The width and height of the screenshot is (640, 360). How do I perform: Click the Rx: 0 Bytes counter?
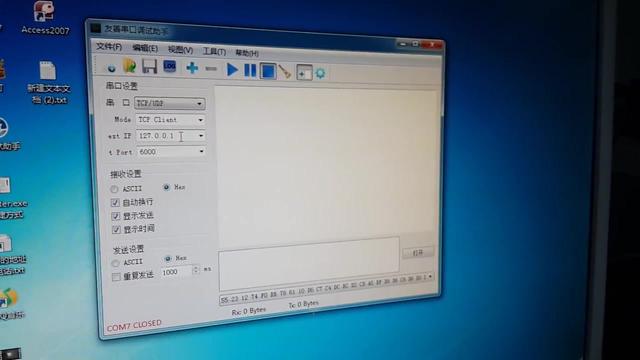pos(249,311)
